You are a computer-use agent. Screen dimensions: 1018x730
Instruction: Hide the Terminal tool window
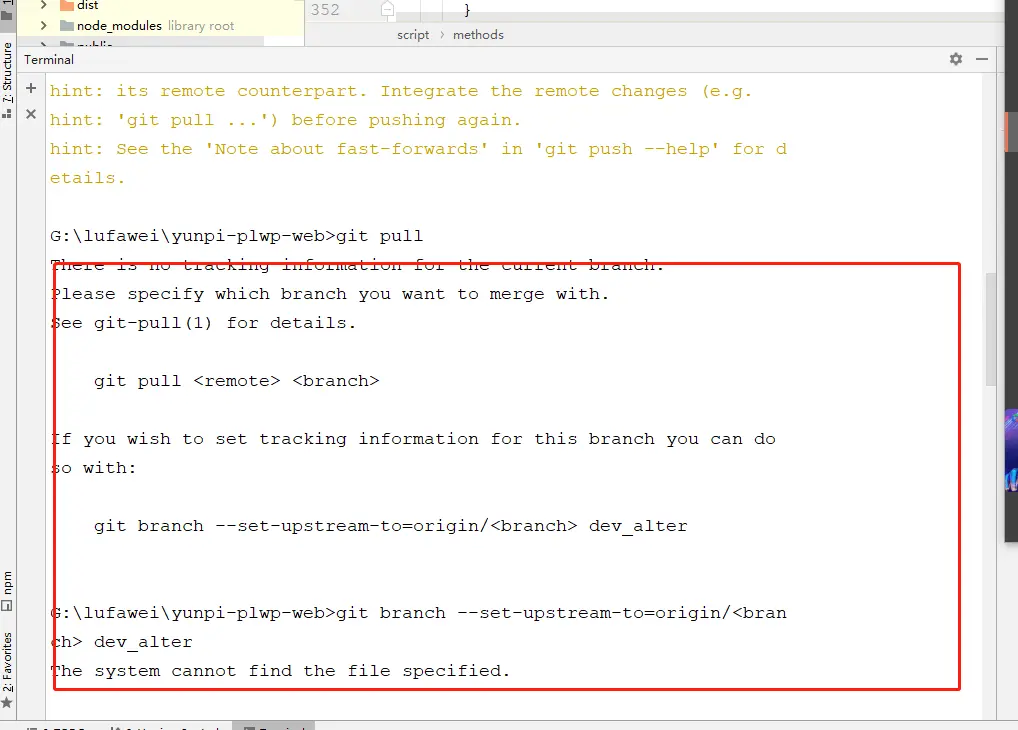[x=982, y=59]
